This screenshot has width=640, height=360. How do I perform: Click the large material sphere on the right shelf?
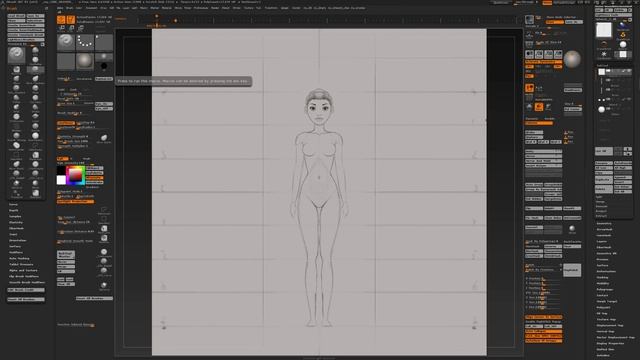[572, 60]
